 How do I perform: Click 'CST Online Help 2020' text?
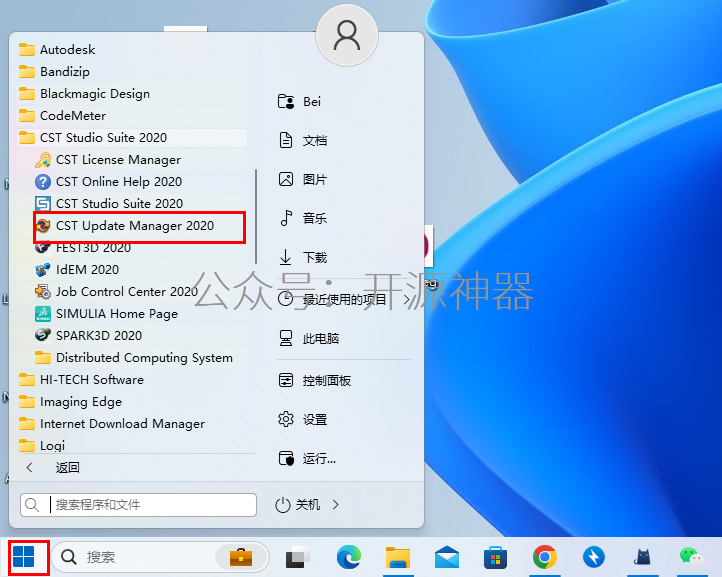click(119, 182)
